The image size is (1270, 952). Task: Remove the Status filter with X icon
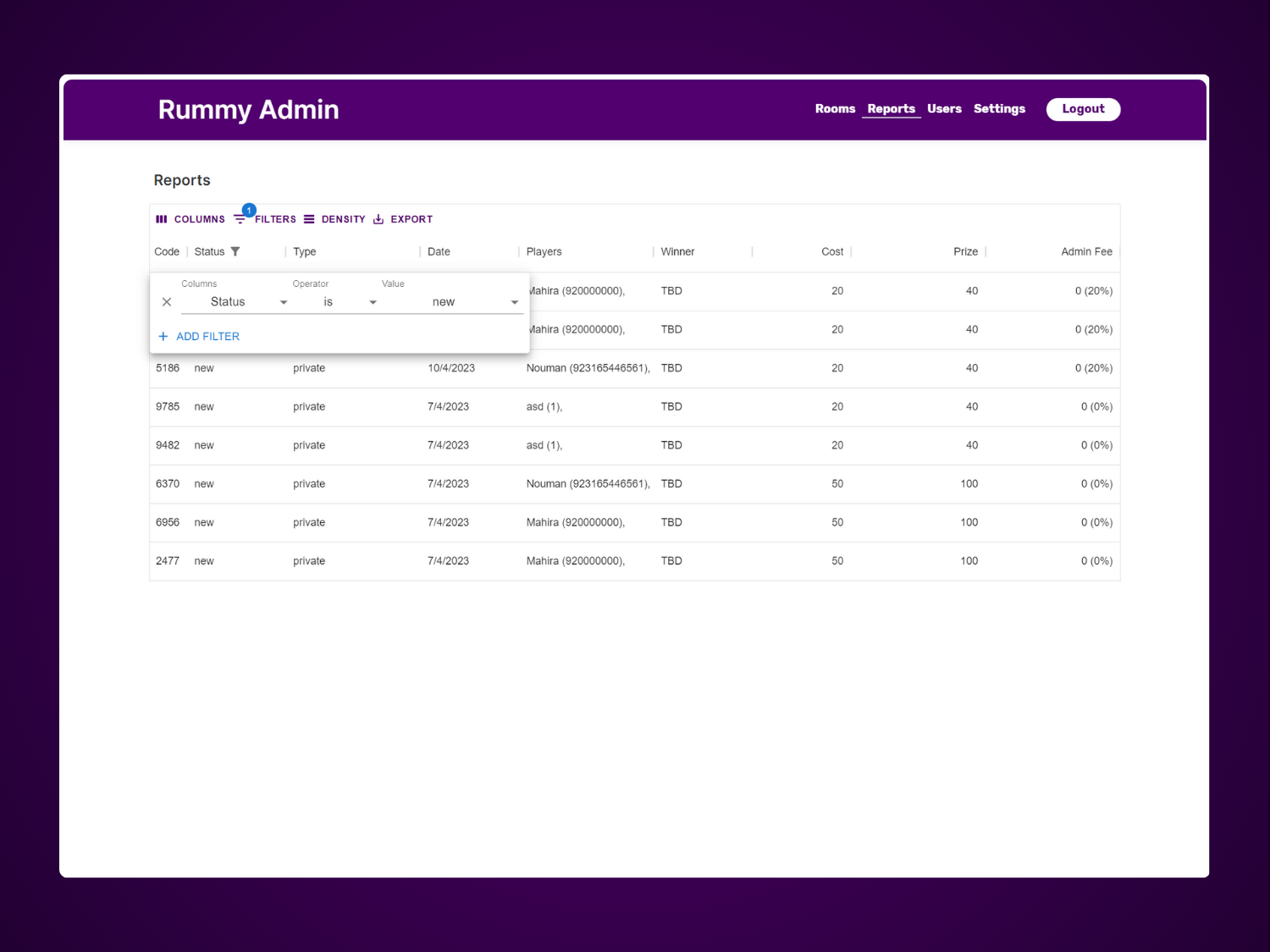click(167, 302)
